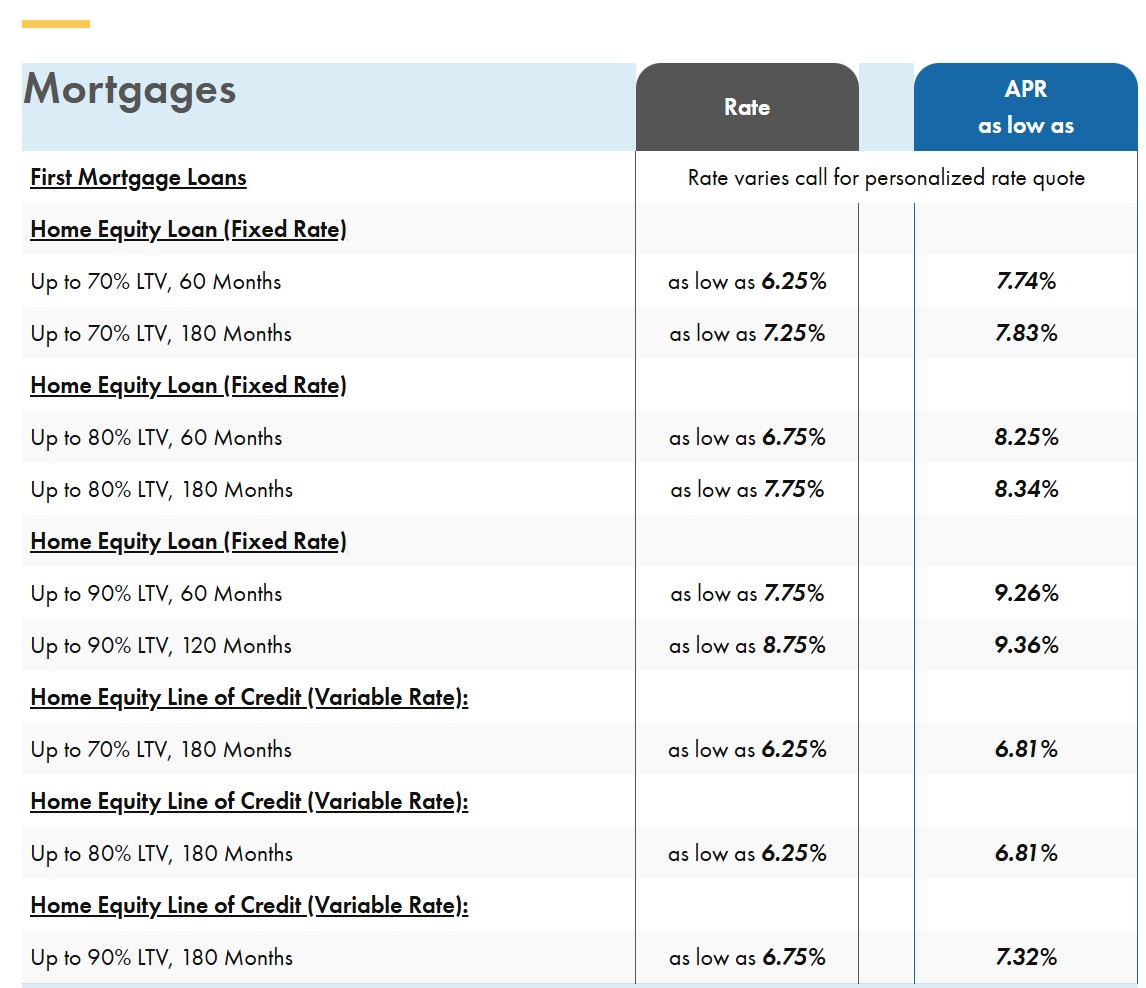Click Line of Credit link above 80% LTV row

coord(249,802)
